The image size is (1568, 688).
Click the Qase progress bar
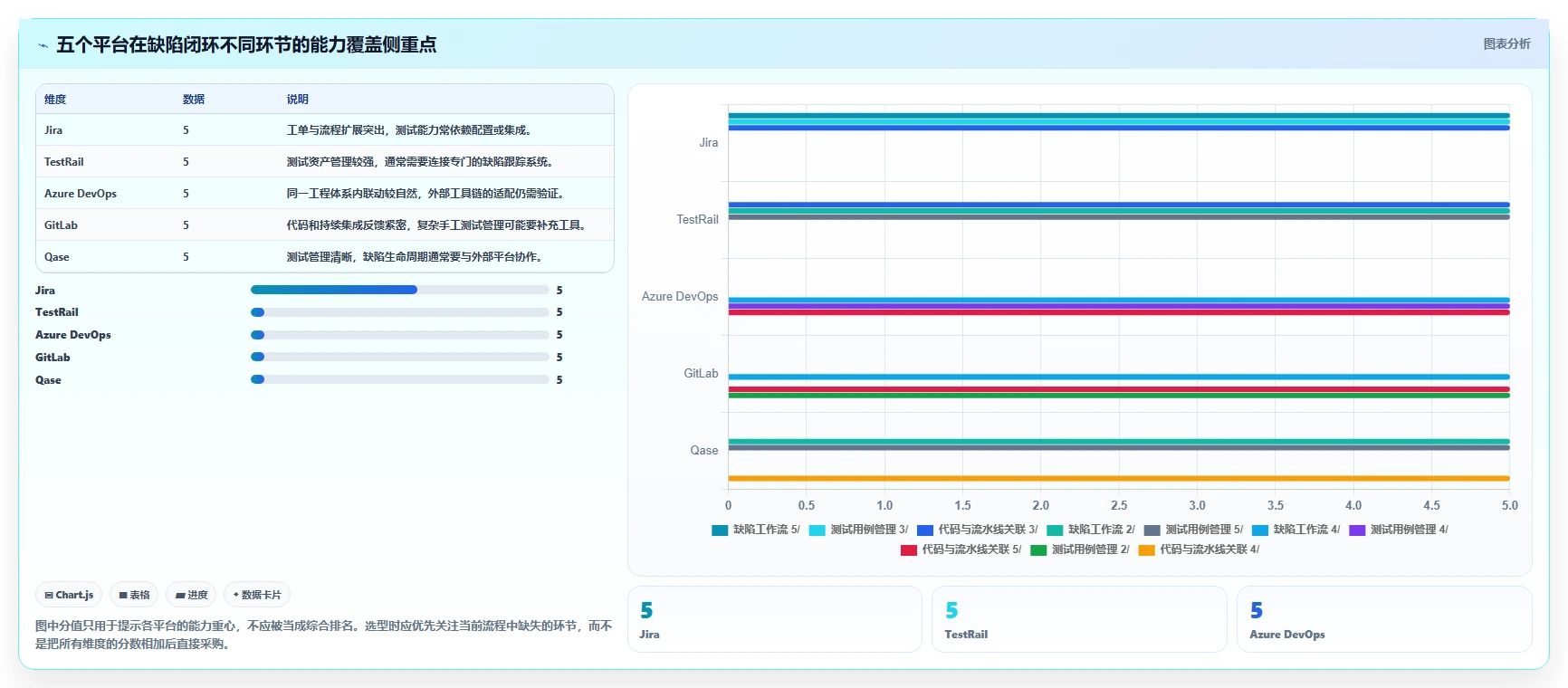pos(399,380)
